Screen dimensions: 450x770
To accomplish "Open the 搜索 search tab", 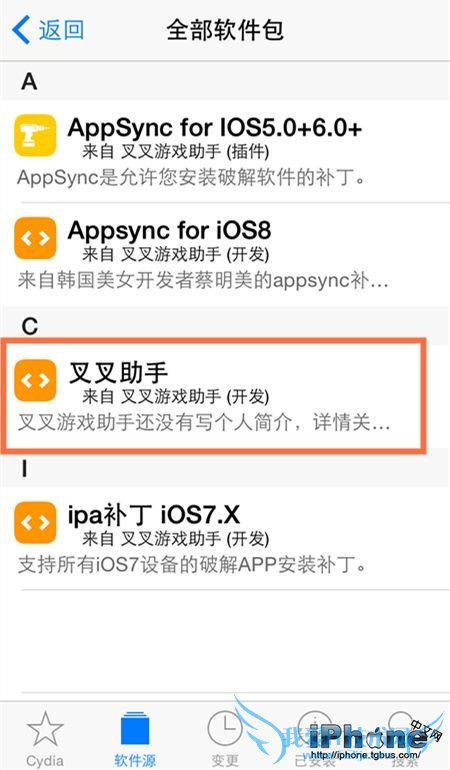I will [x=405, y=738].
